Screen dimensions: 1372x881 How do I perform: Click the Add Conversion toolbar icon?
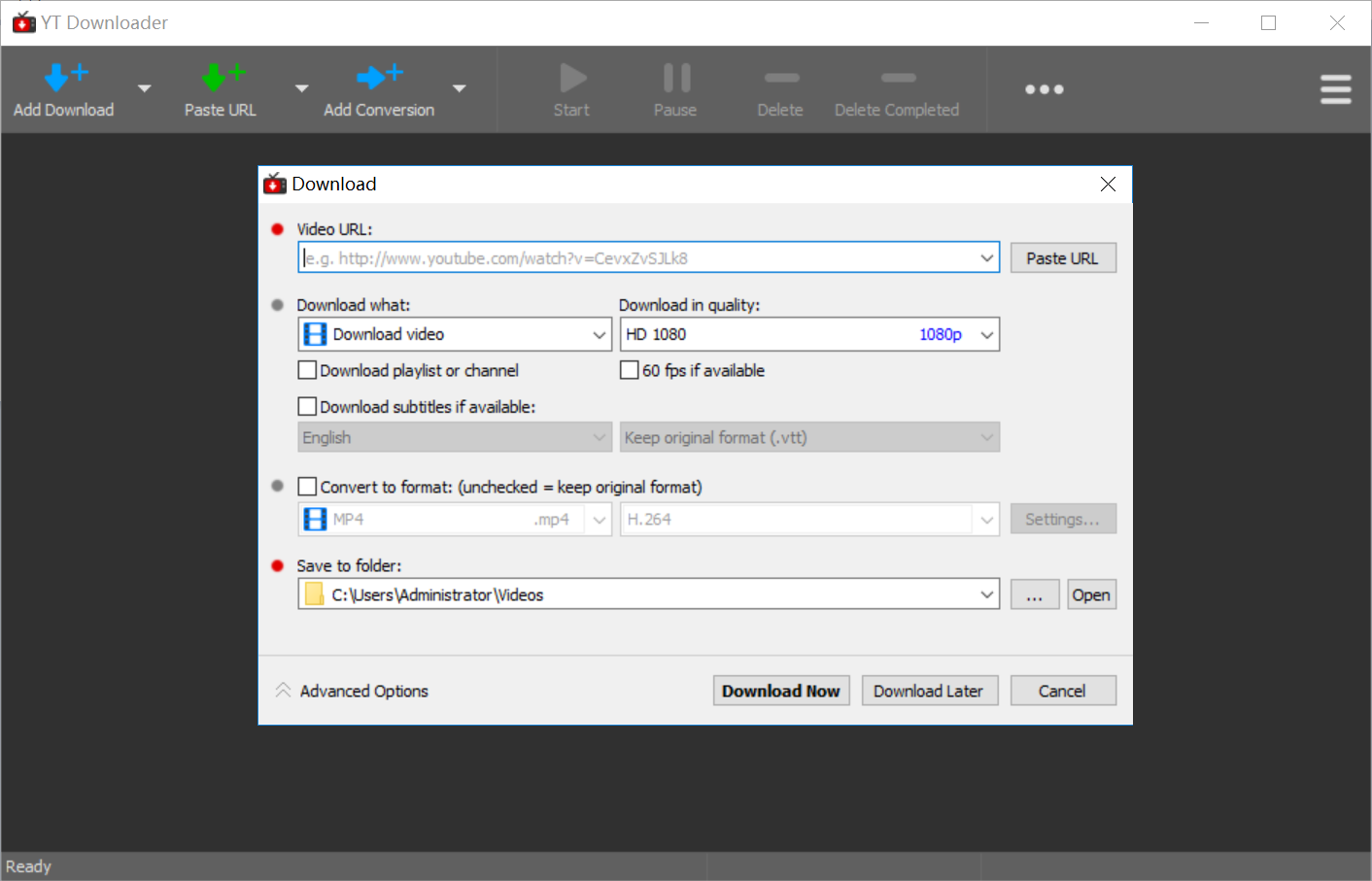click(x=380, y=77)
